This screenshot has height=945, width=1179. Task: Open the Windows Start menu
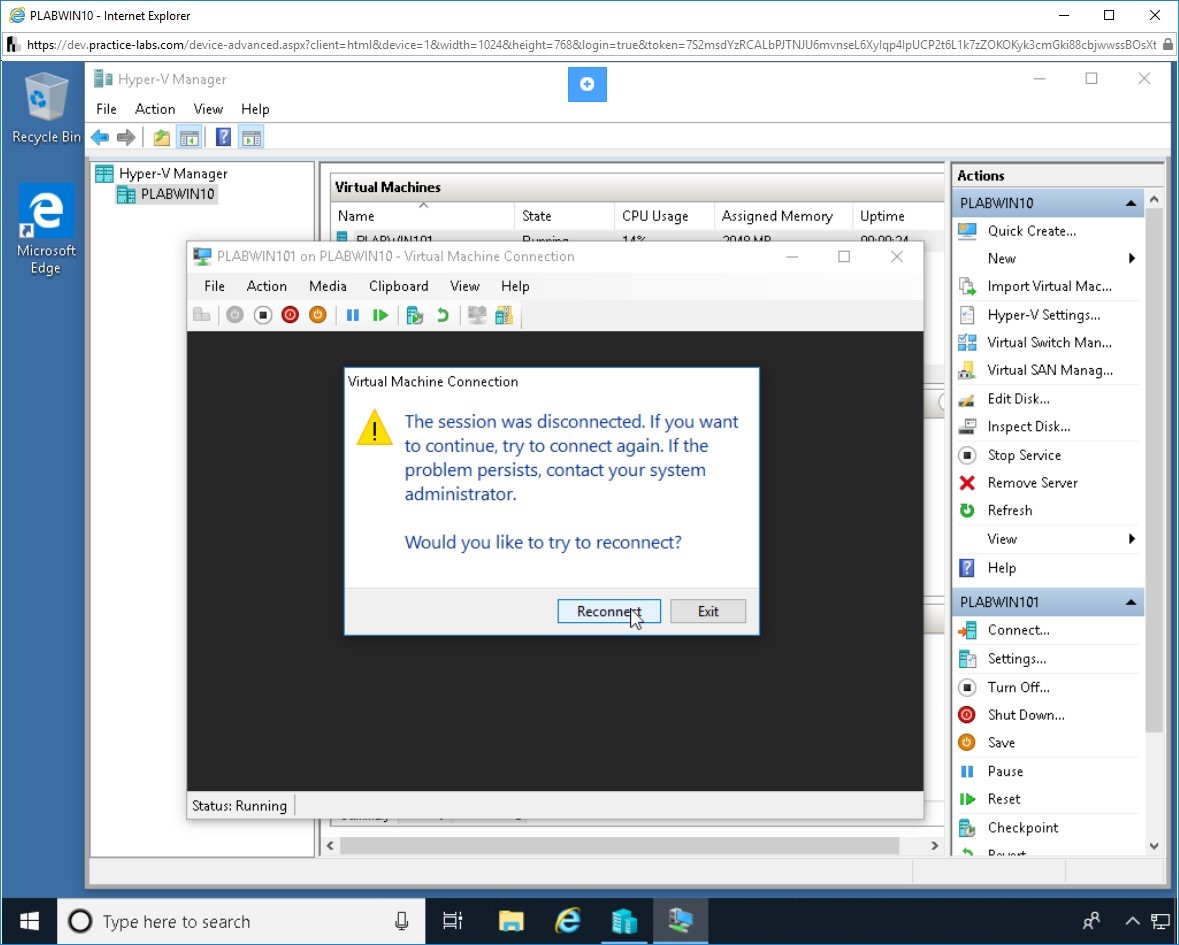(29, 921)
